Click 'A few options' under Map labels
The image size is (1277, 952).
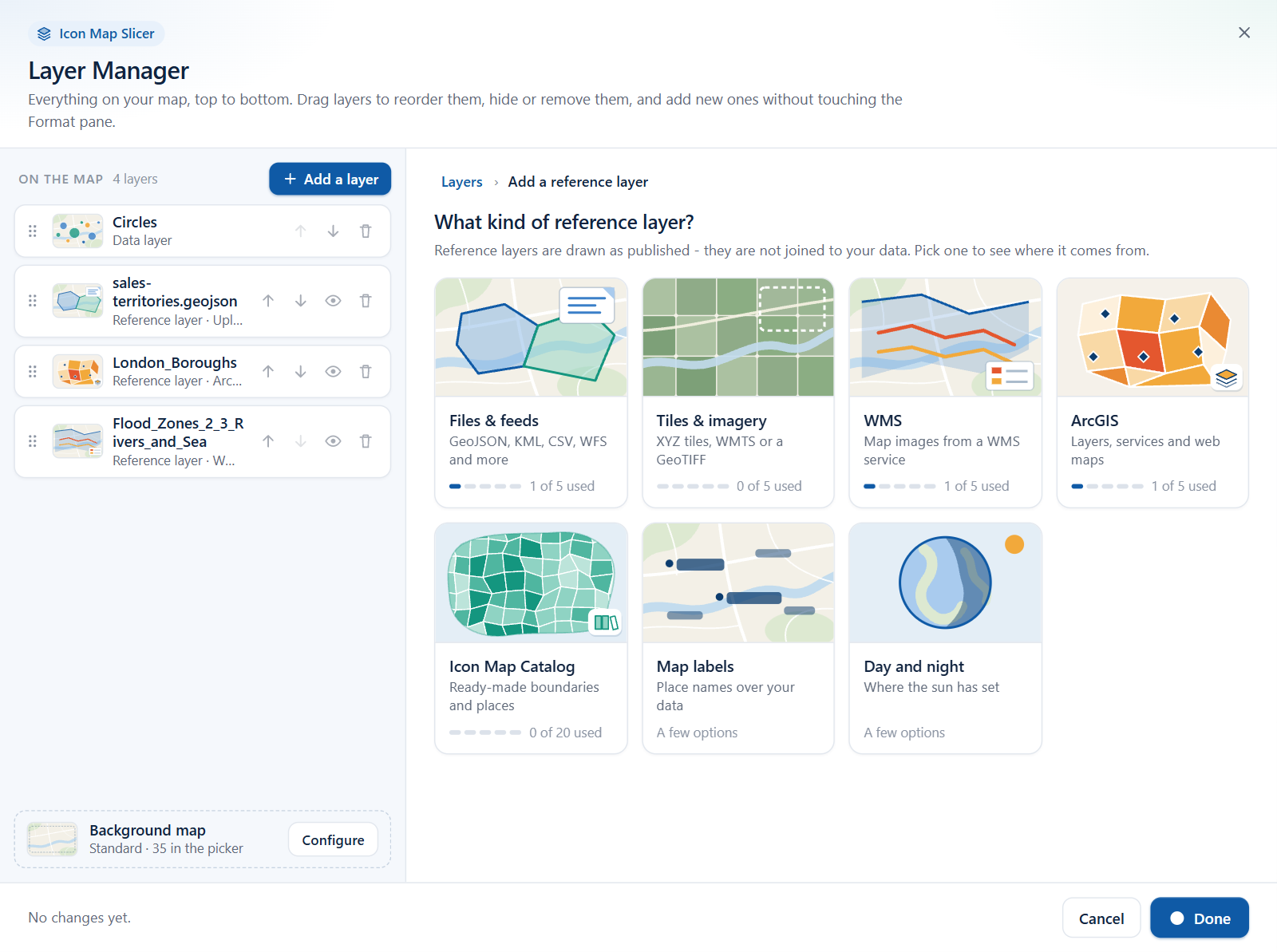pyautogui.click(x=697, y=733)
